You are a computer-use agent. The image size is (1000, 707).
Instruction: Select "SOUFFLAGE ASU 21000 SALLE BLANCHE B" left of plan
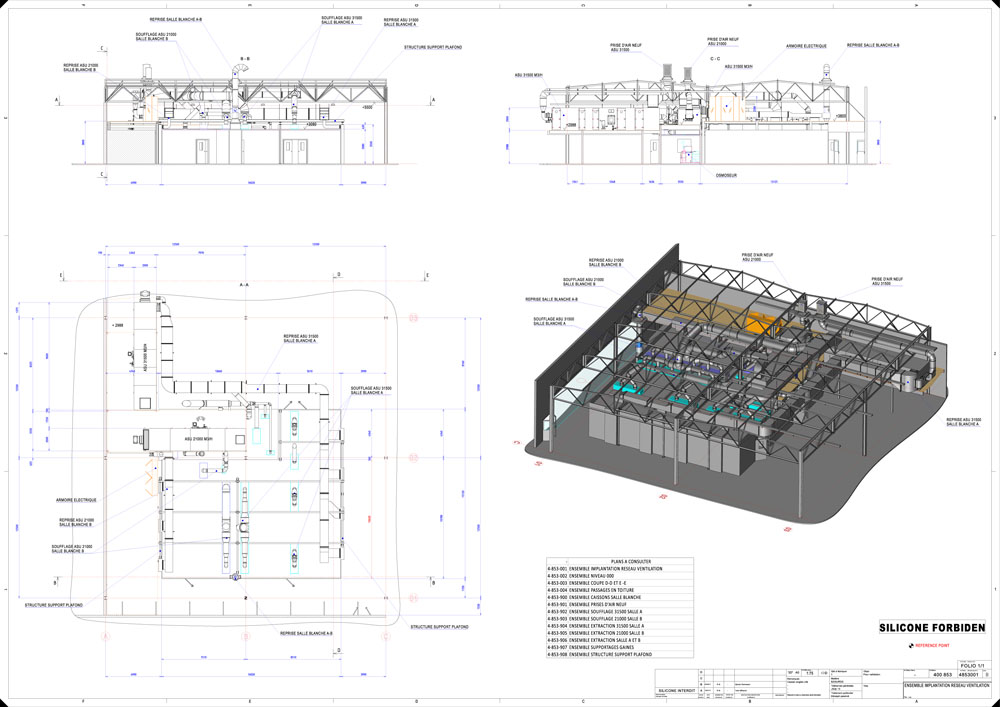pos(72,548)
